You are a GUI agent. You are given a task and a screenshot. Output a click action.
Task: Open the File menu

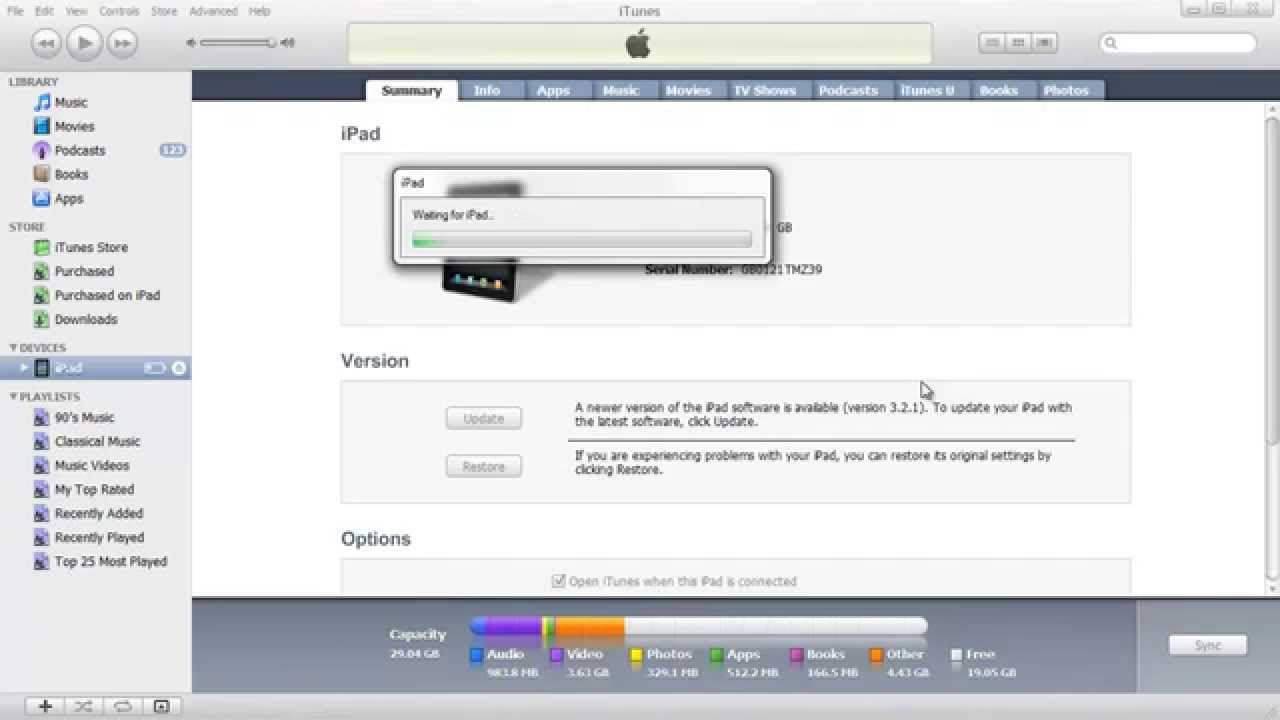click(x=15, y=11)
